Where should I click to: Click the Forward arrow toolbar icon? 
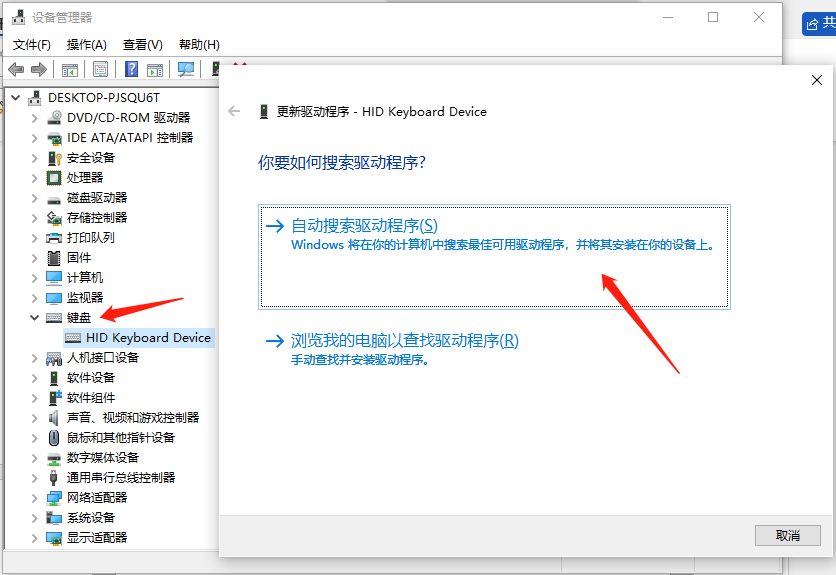coord(39,69)
